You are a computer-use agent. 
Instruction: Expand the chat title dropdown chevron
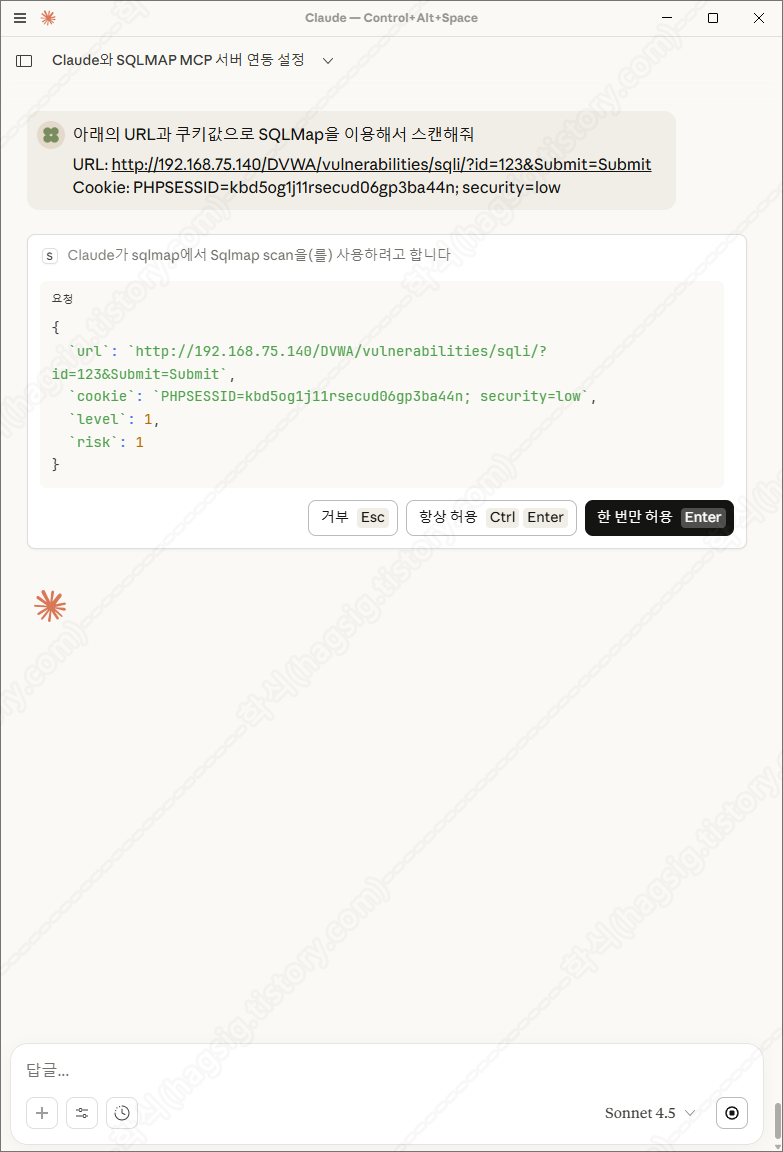coord(328,61)
